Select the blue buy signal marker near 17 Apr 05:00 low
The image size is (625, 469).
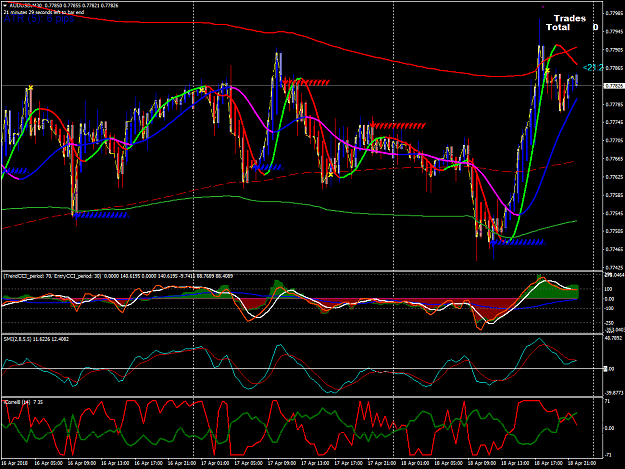click(268, 167)
